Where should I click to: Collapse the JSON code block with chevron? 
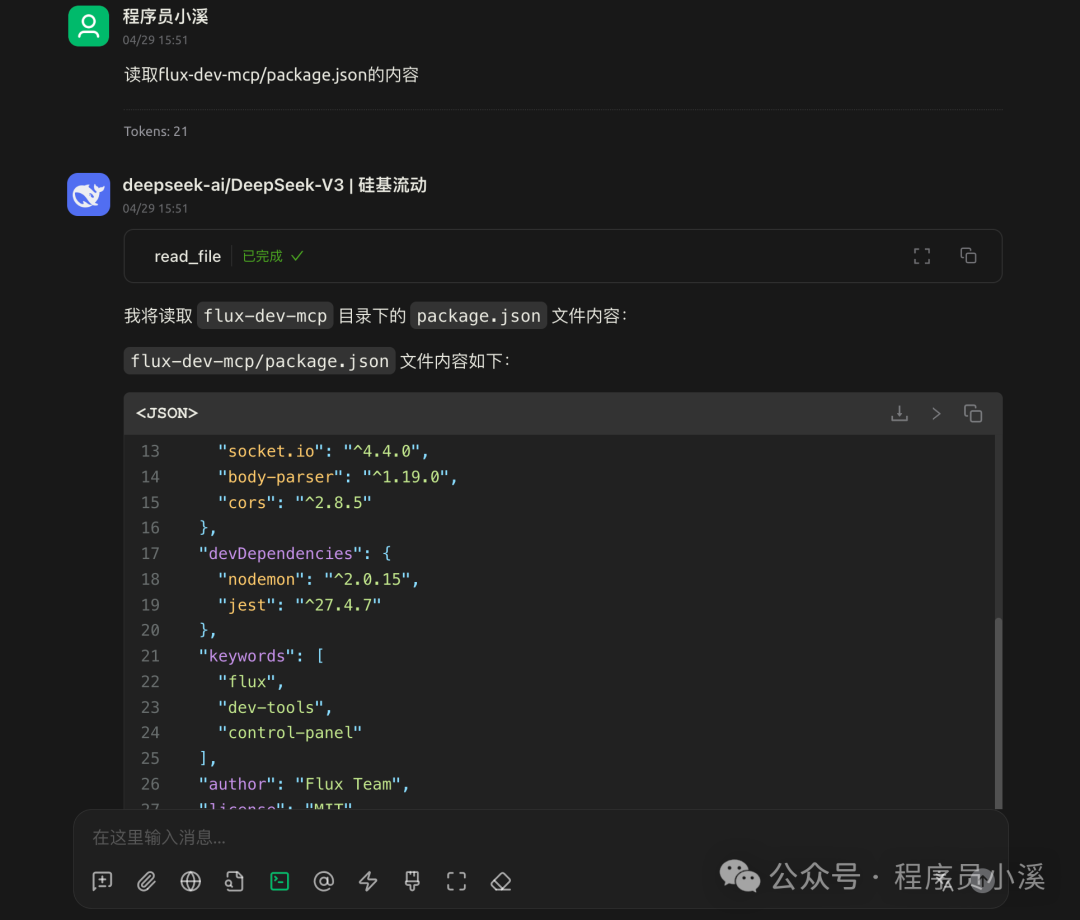point(936,413)
